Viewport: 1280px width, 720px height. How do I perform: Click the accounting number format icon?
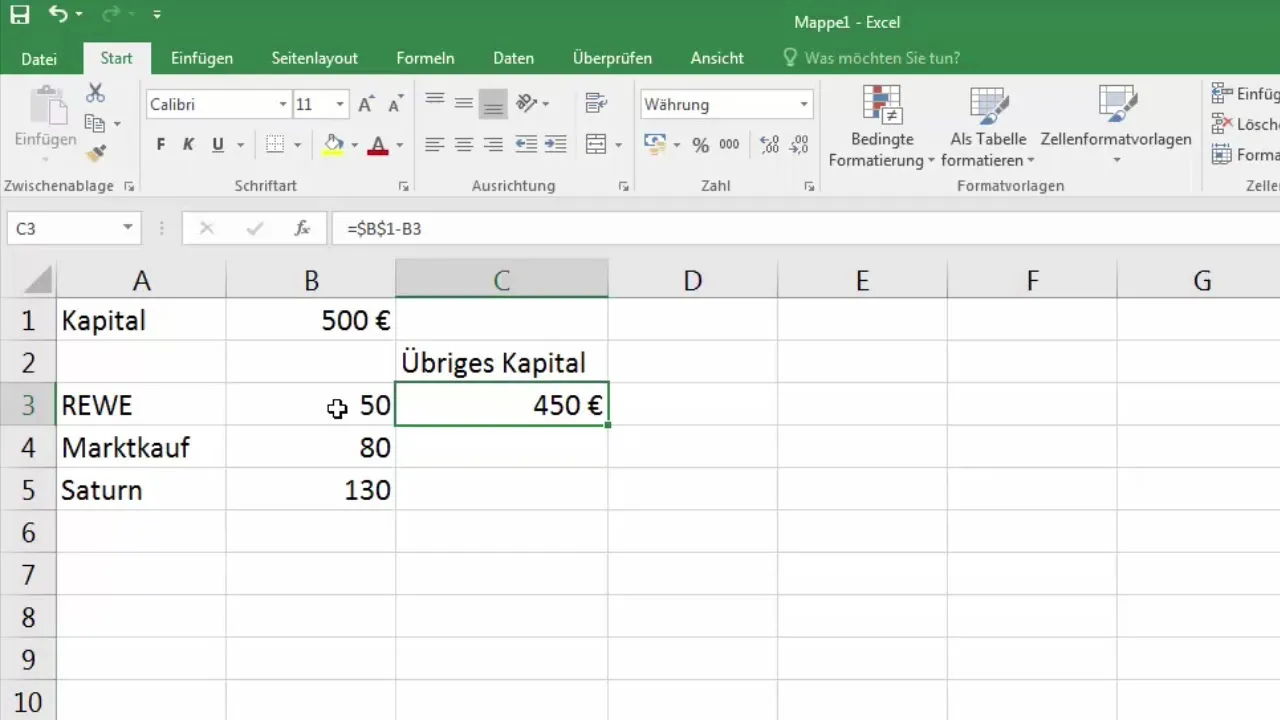pos(655,145)
